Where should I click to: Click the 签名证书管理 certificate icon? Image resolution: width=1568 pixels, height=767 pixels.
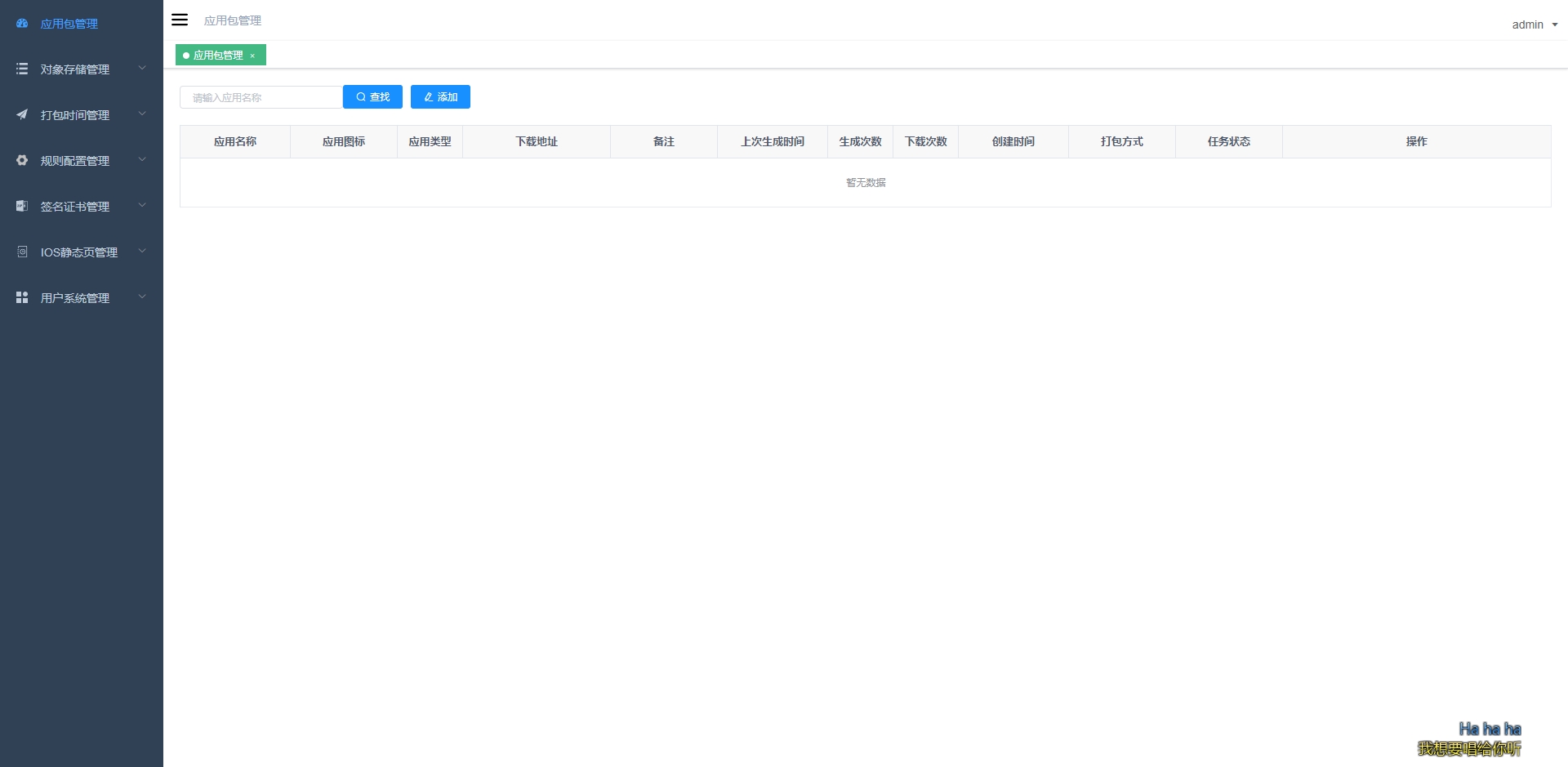pyautogui.click(x=22, y=207)
